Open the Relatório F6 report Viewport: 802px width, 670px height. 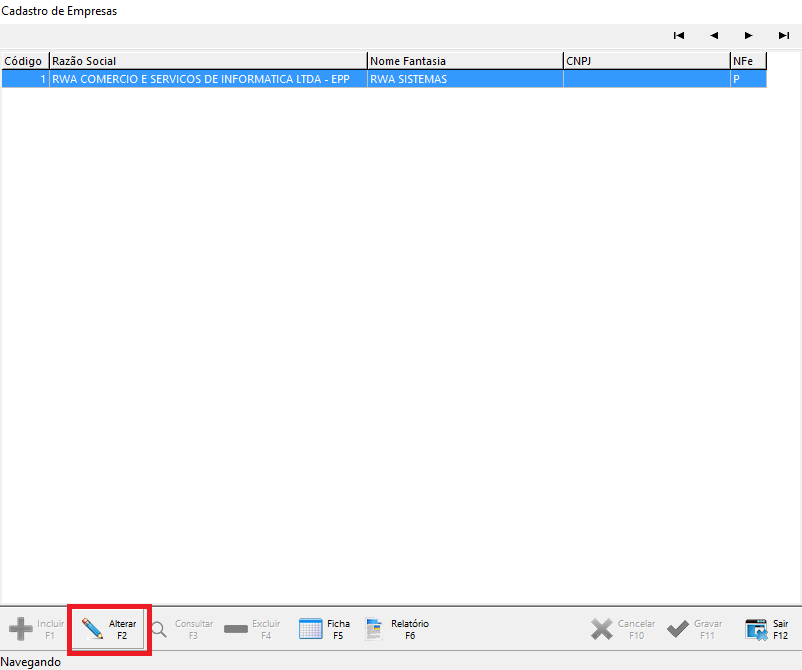(x=397, y=629)
